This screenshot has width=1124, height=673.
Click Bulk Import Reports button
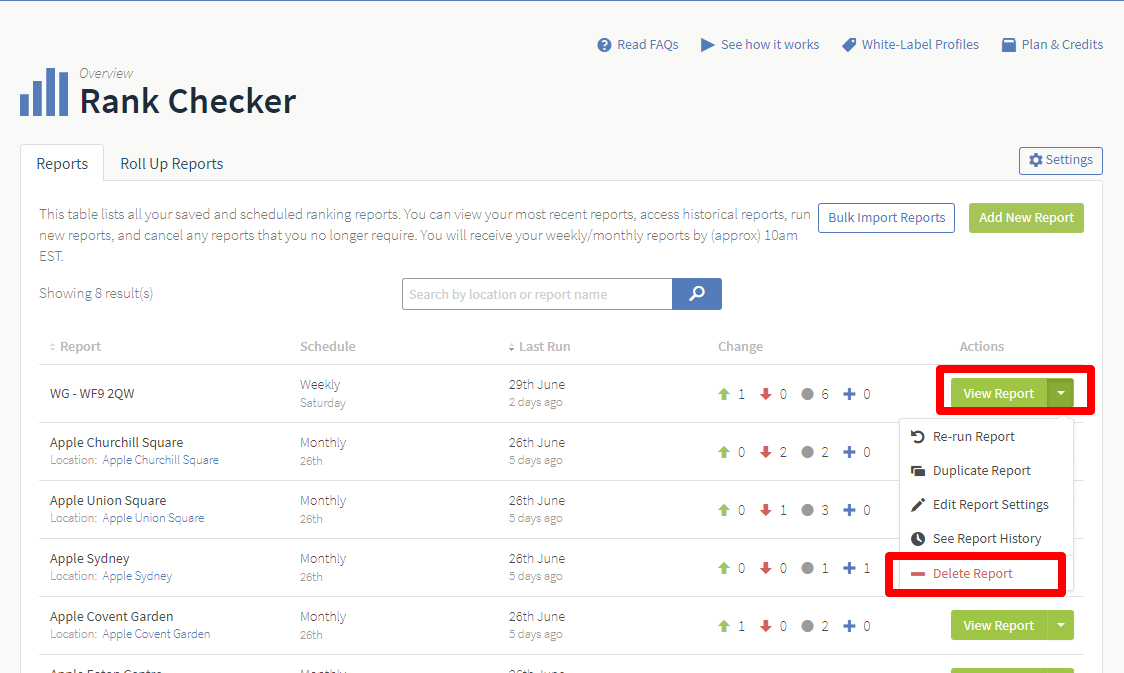click(886, 218)
